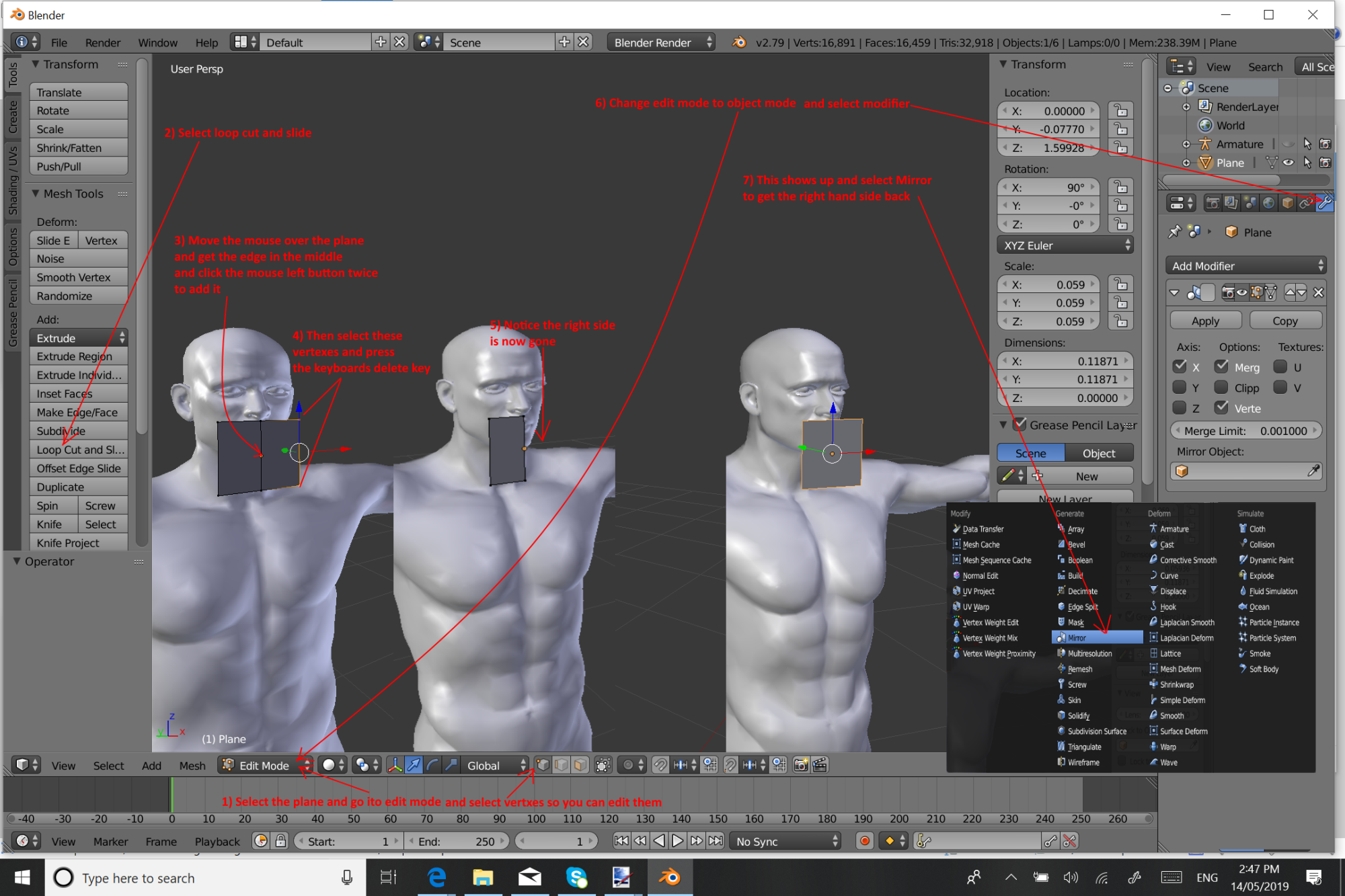
Task: Select the Translate manipulator arrow icon
Action: (414, 765)
